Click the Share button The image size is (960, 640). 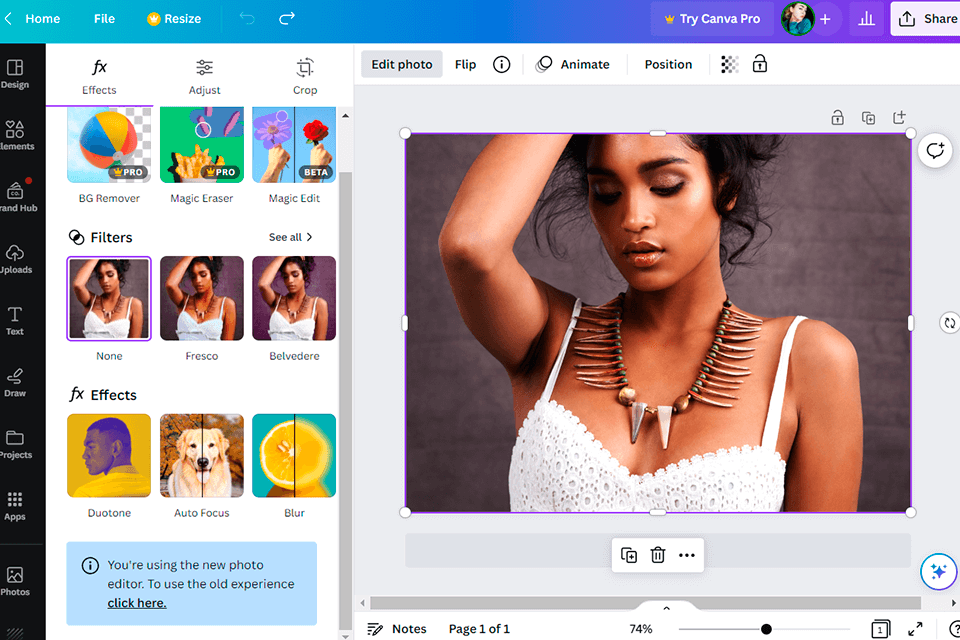(926, 19)
